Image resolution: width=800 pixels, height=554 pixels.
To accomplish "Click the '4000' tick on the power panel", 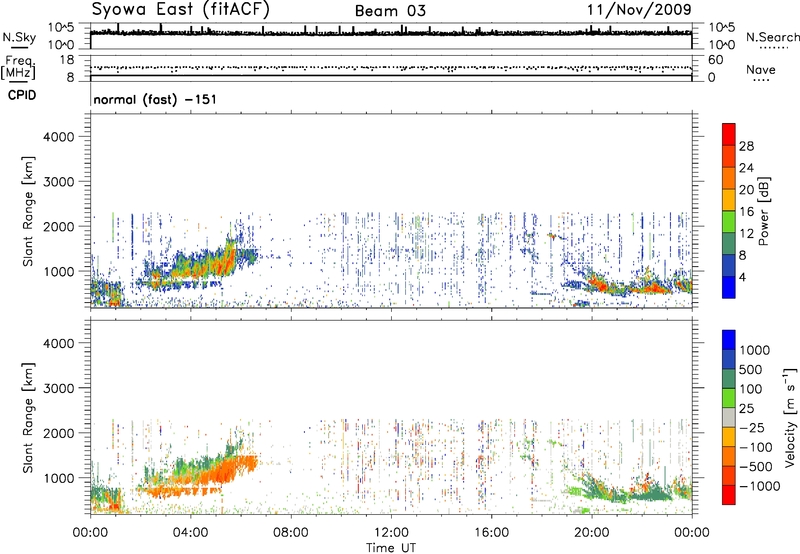I will click(58, 137).
